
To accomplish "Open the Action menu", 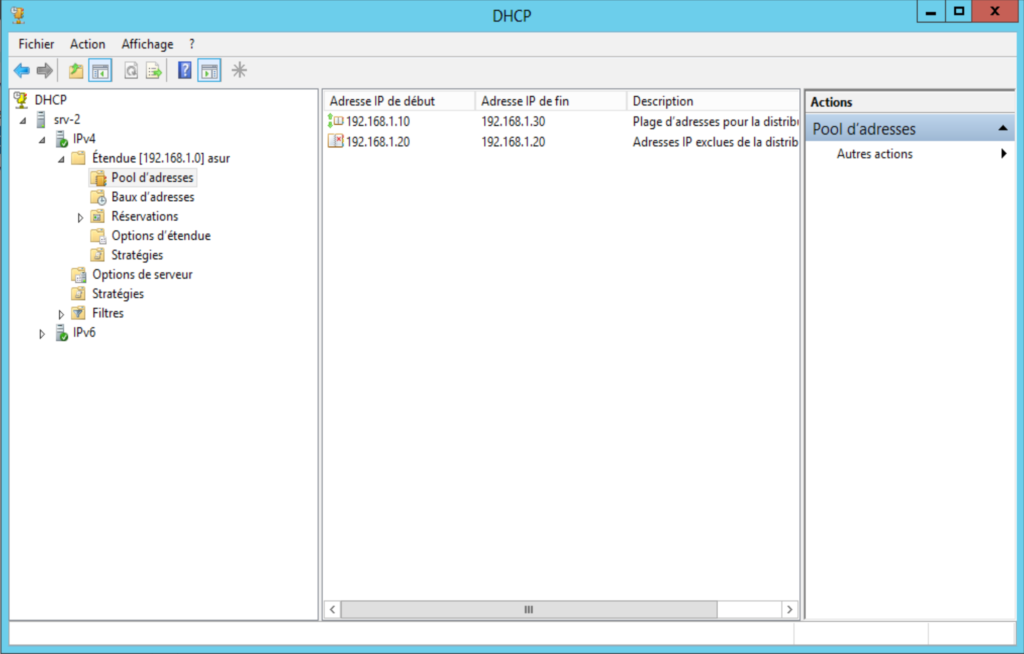I will tap(88, 44).
